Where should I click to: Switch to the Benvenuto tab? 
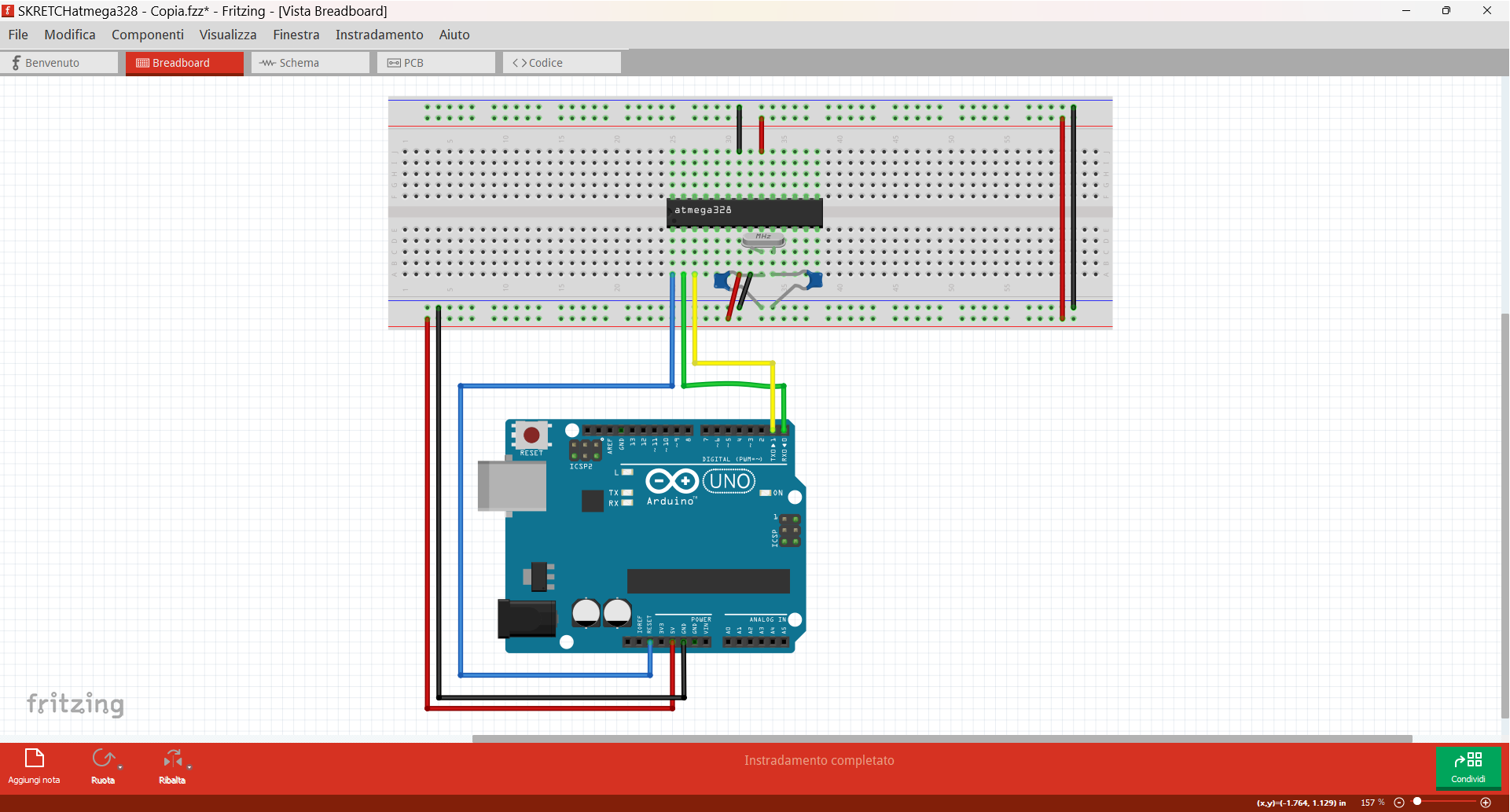[x=59, y=63]
